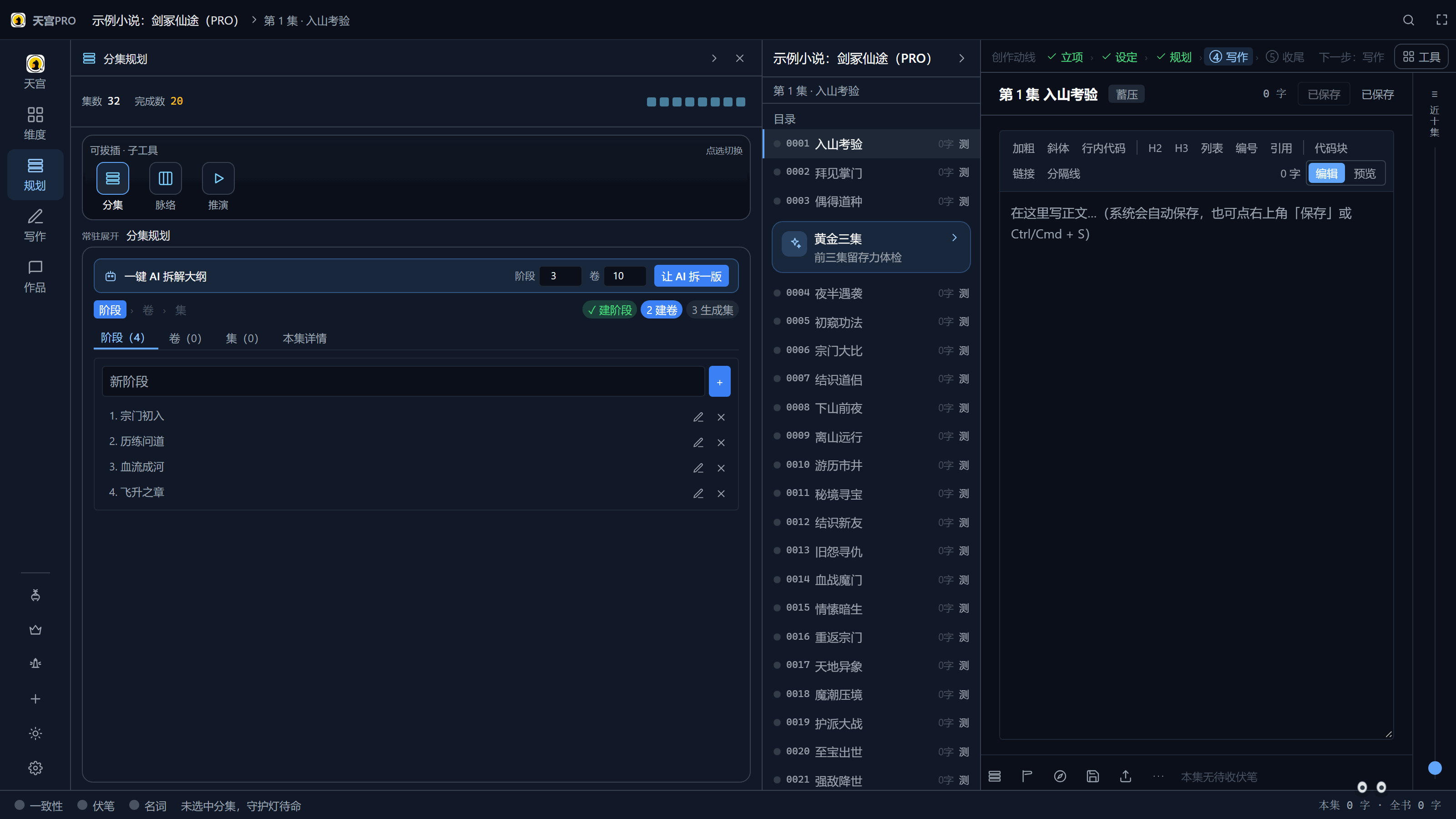Click the sidebar plus icon

coord(35,699)
